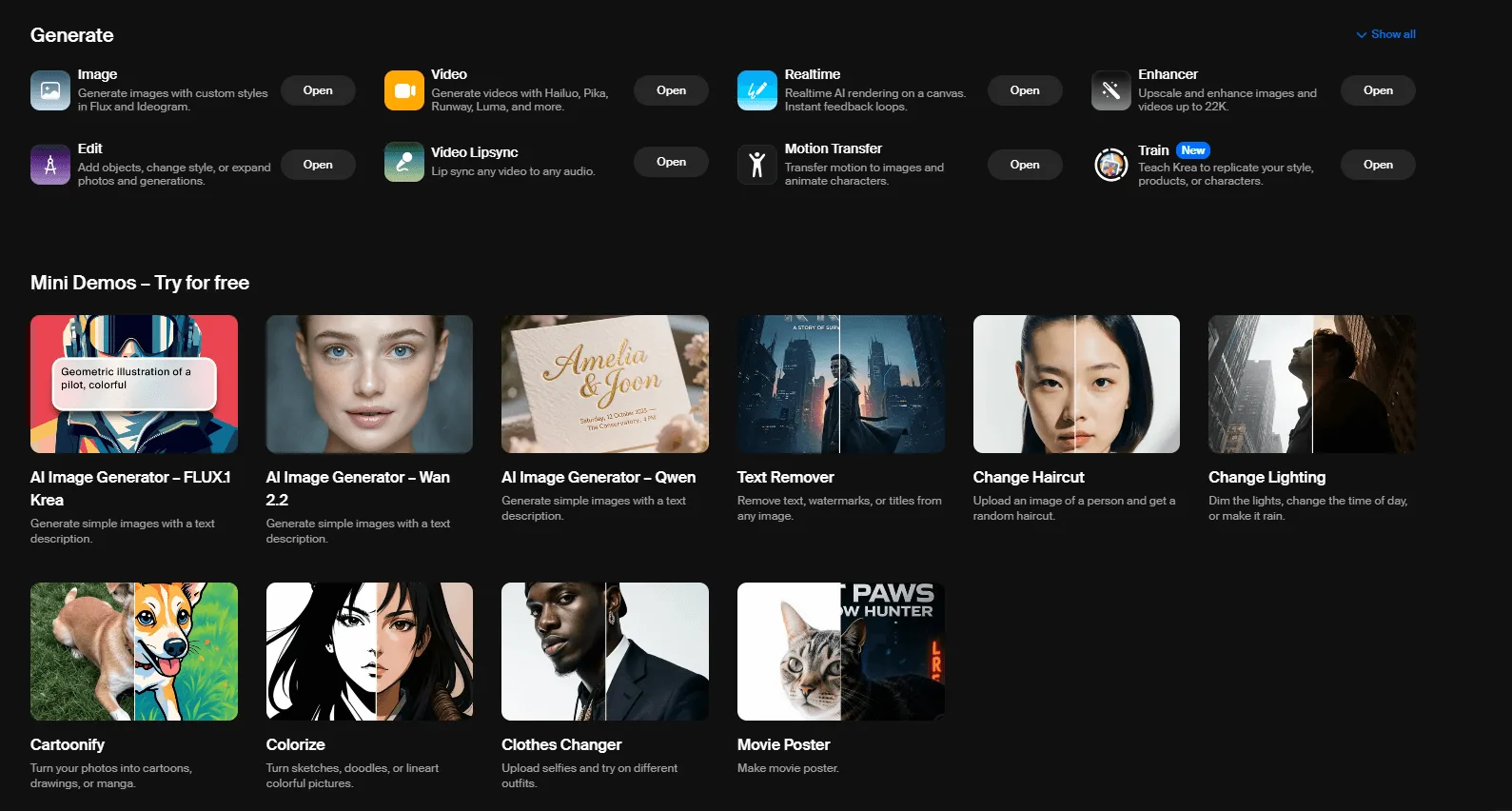Open the Image generator

(318, 90)
